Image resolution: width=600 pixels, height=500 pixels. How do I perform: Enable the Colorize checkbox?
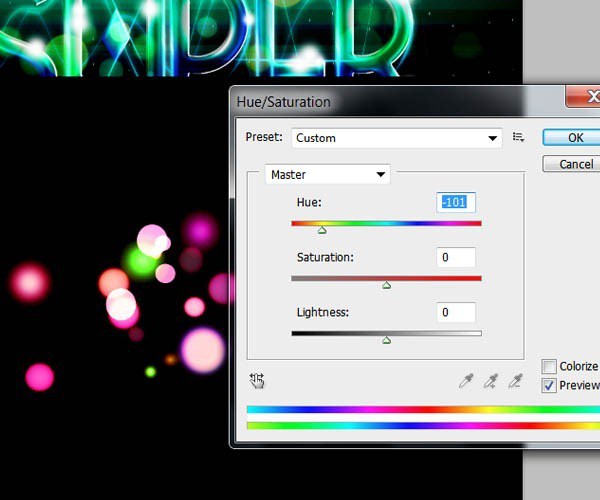549,367
